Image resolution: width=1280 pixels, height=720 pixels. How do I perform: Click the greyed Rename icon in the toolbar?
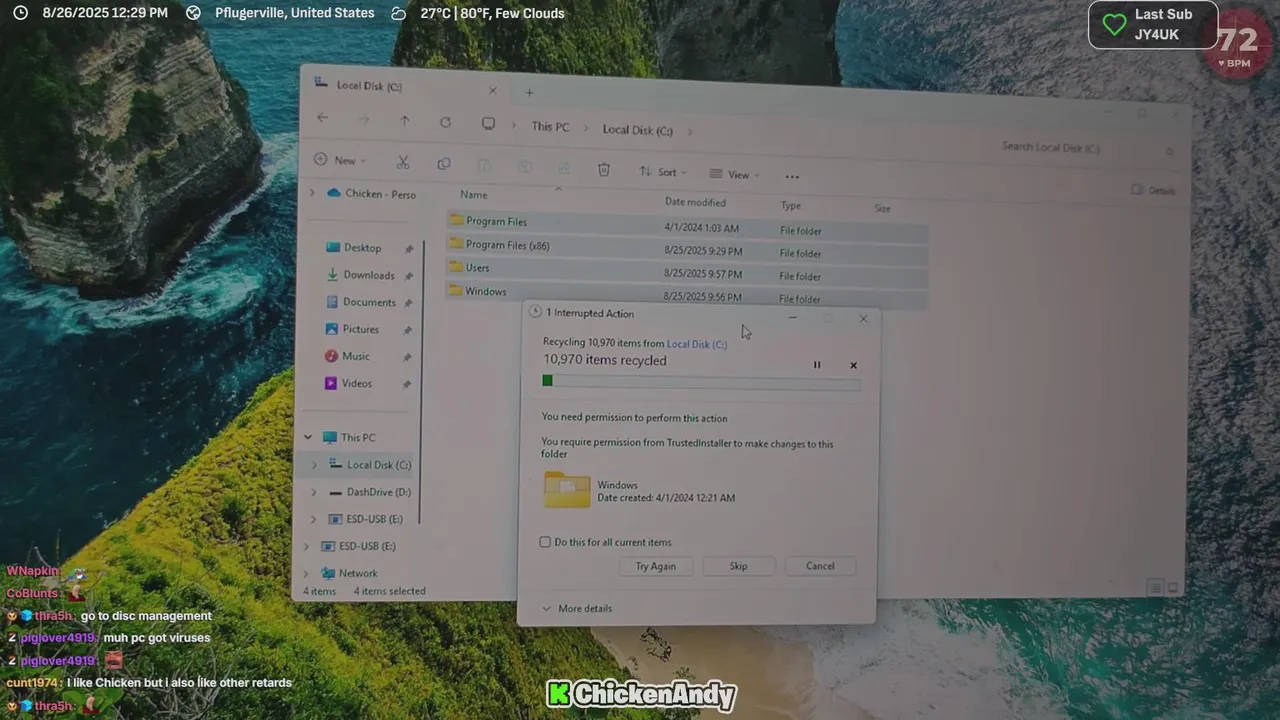point(524,167)
